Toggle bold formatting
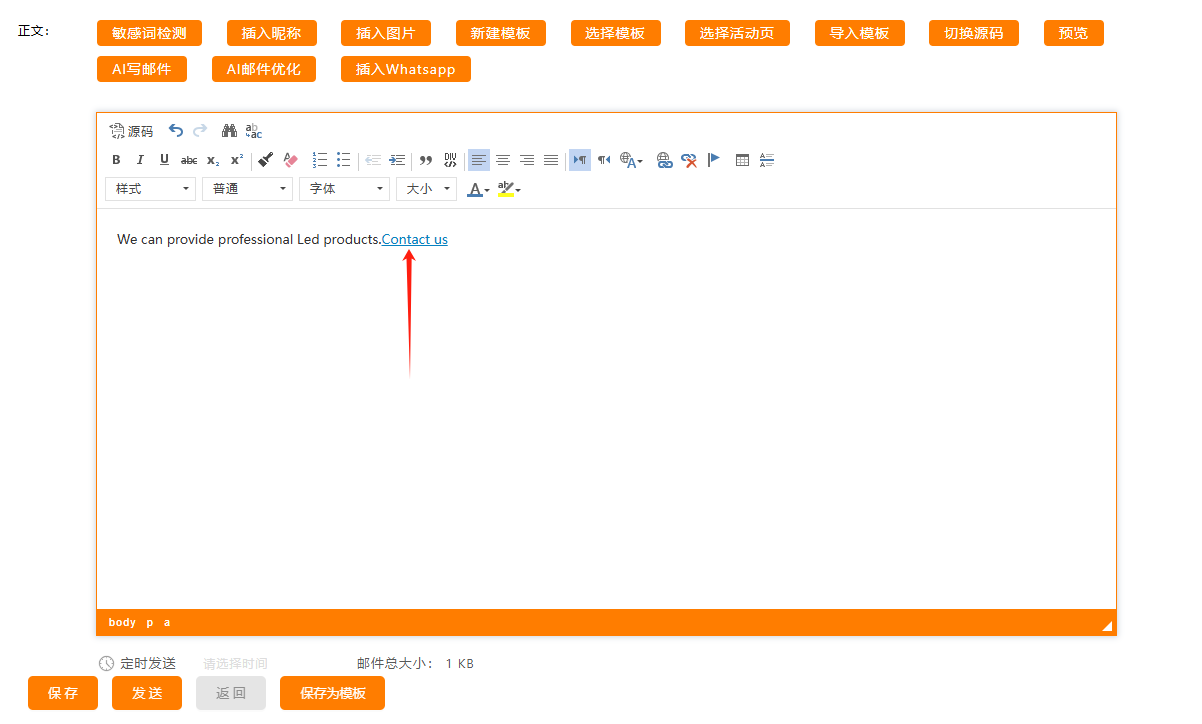1202x724 pixels. pyautogui.click(x=116, y=160)
